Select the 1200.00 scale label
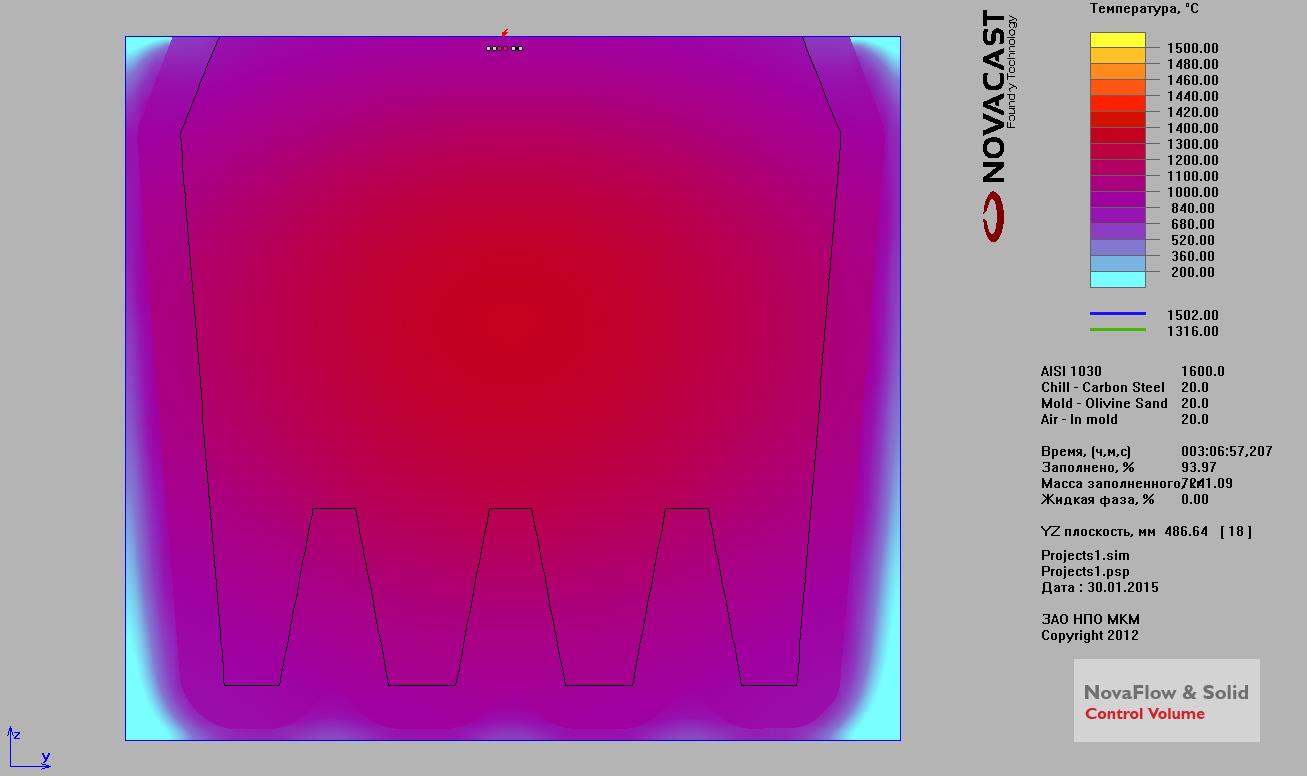The height and width of the screenshot is (776, 1307). (1193, 160)
